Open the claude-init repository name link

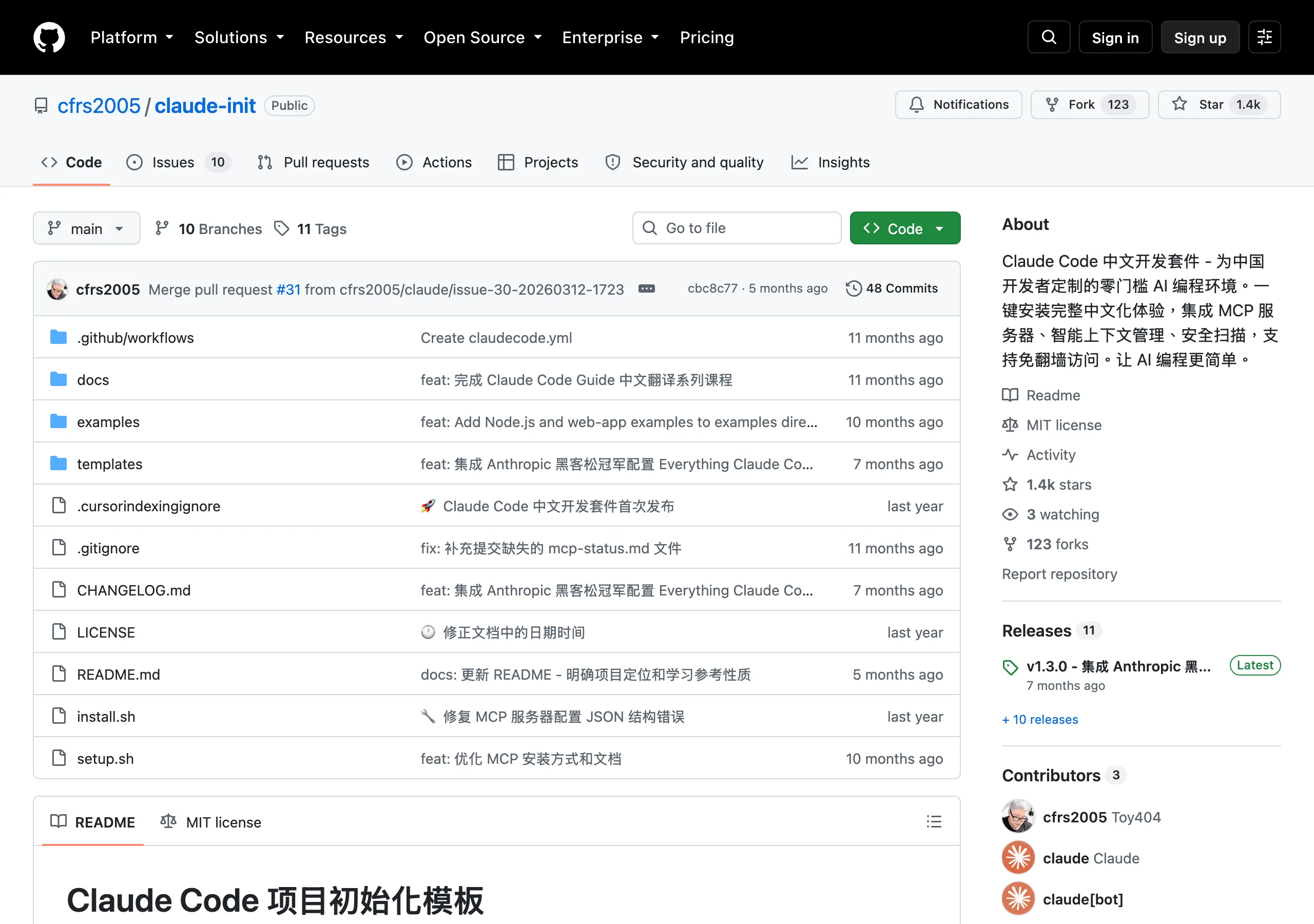205,106
